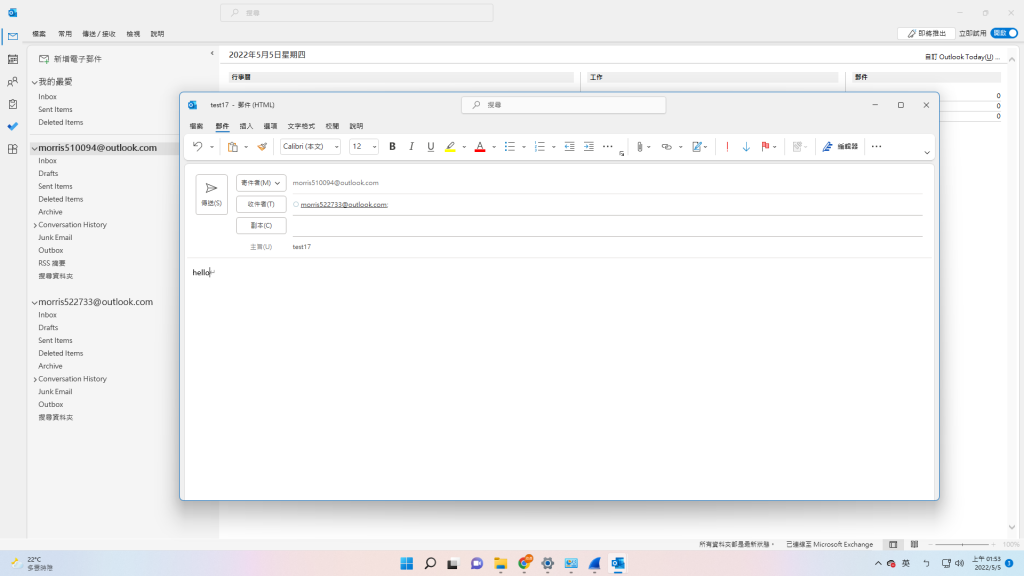Viewport: 1024px width, 576px height.
Task: Click the subject field containing test17
Action: pyautogui.click(x=607, y=247)
